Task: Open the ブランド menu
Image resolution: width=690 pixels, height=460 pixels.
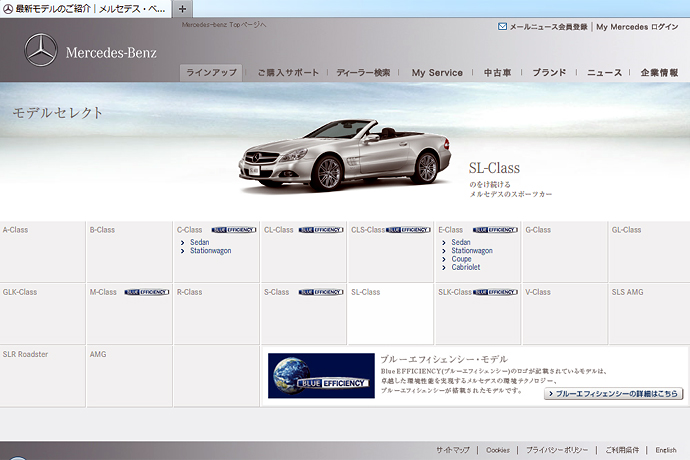Action: click(549, 73)
